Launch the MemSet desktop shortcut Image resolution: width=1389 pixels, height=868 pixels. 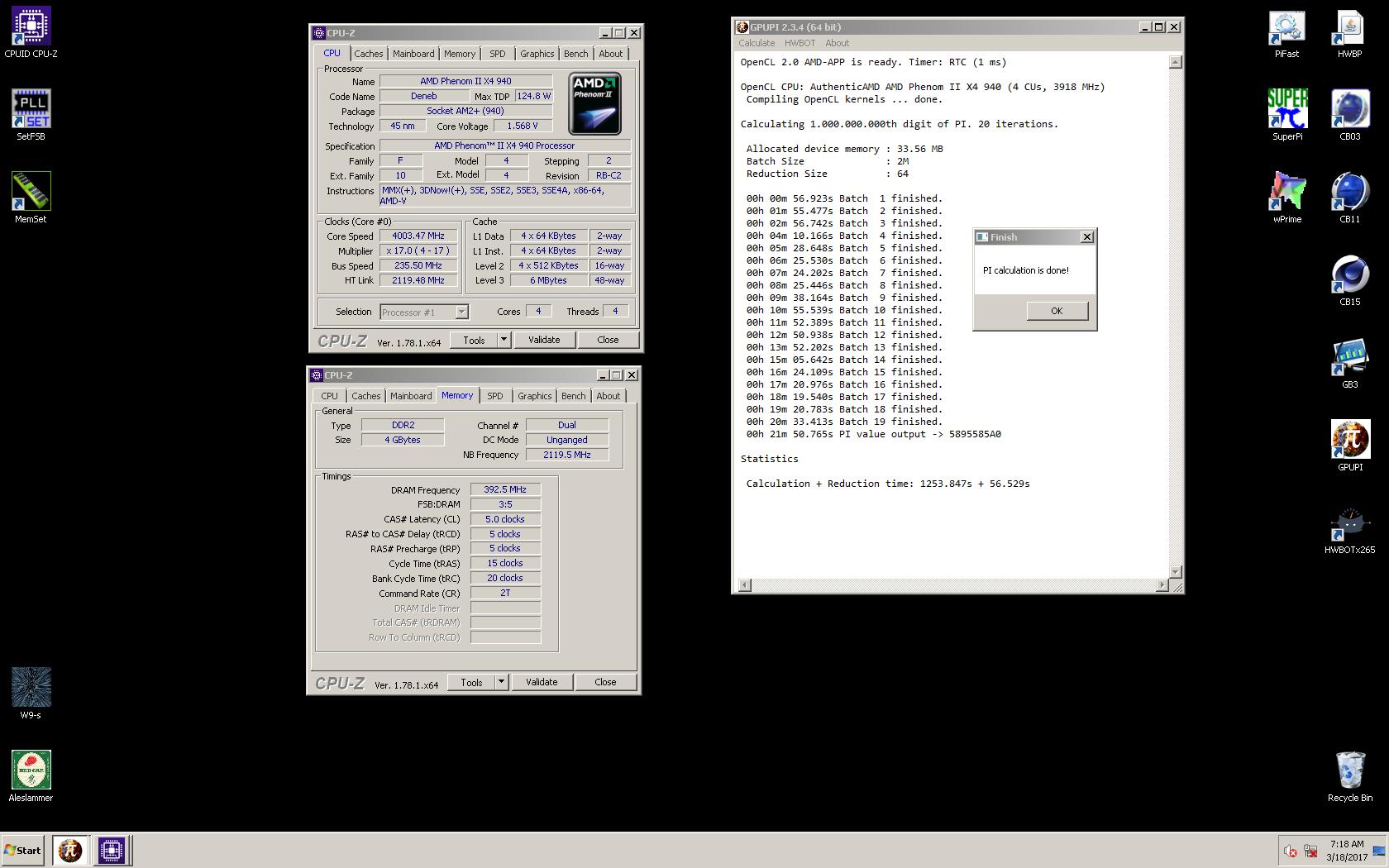(x=31, y=198)
